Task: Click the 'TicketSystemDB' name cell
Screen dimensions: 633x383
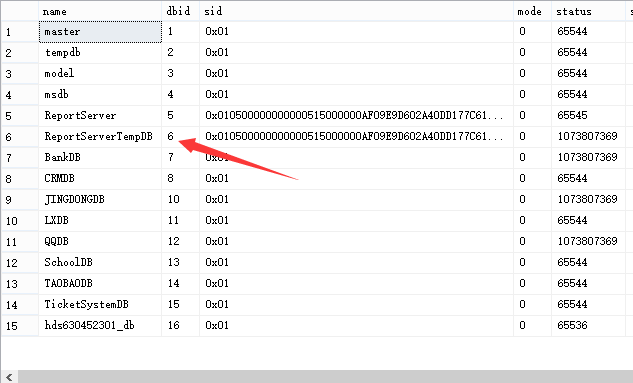Action: click(x=100, y=304)
